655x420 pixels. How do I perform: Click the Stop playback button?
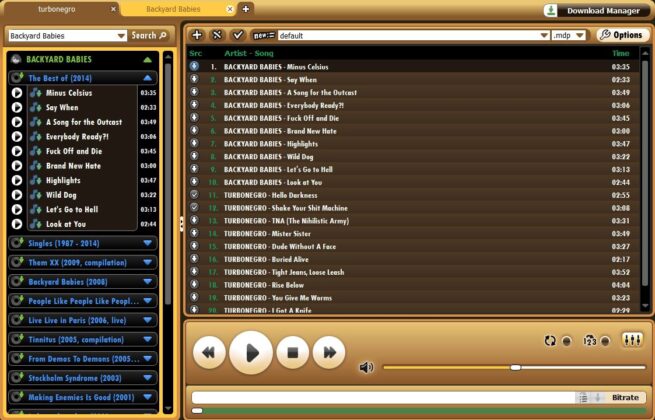click(293, 353)
